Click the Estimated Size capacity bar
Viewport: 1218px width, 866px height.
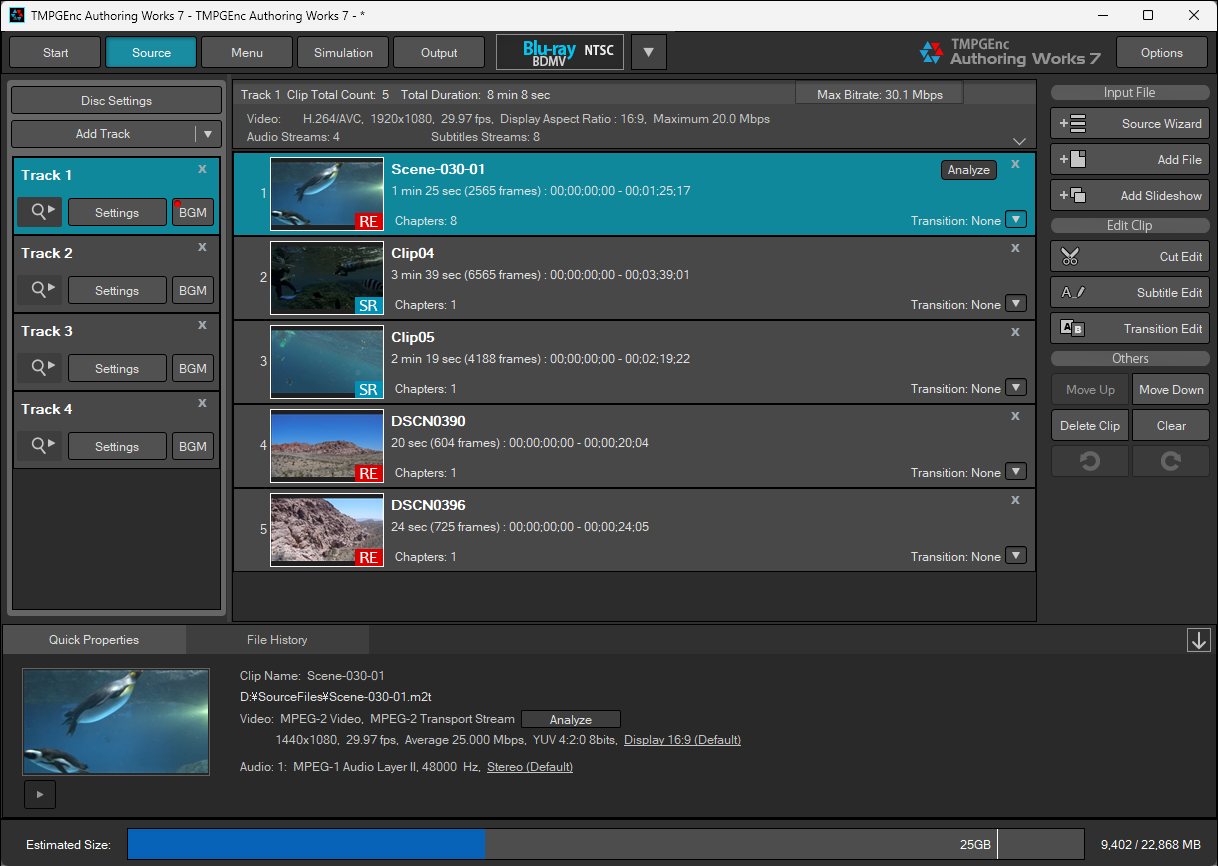pyautogui.click(x=606, y=845)
